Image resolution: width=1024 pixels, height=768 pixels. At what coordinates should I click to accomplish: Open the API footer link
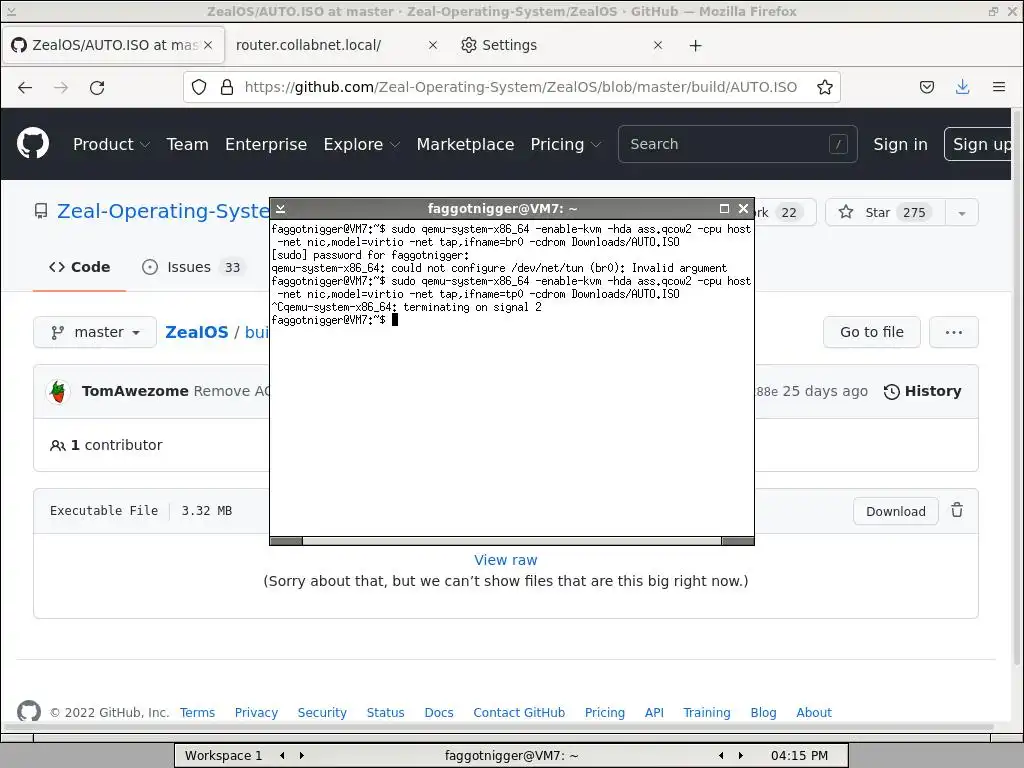pos(654,712)
